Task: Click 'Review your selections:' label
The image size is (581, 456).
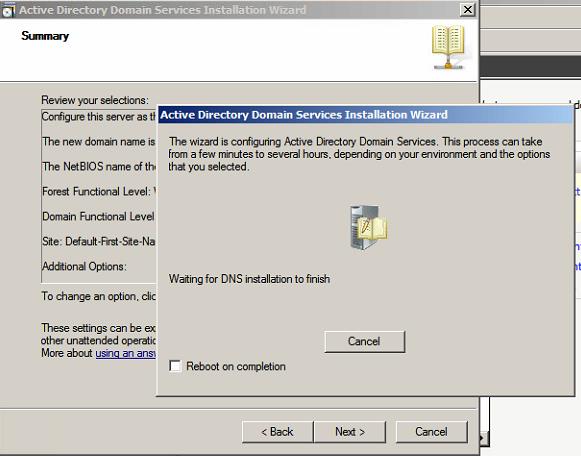Action: pos(95,100)
